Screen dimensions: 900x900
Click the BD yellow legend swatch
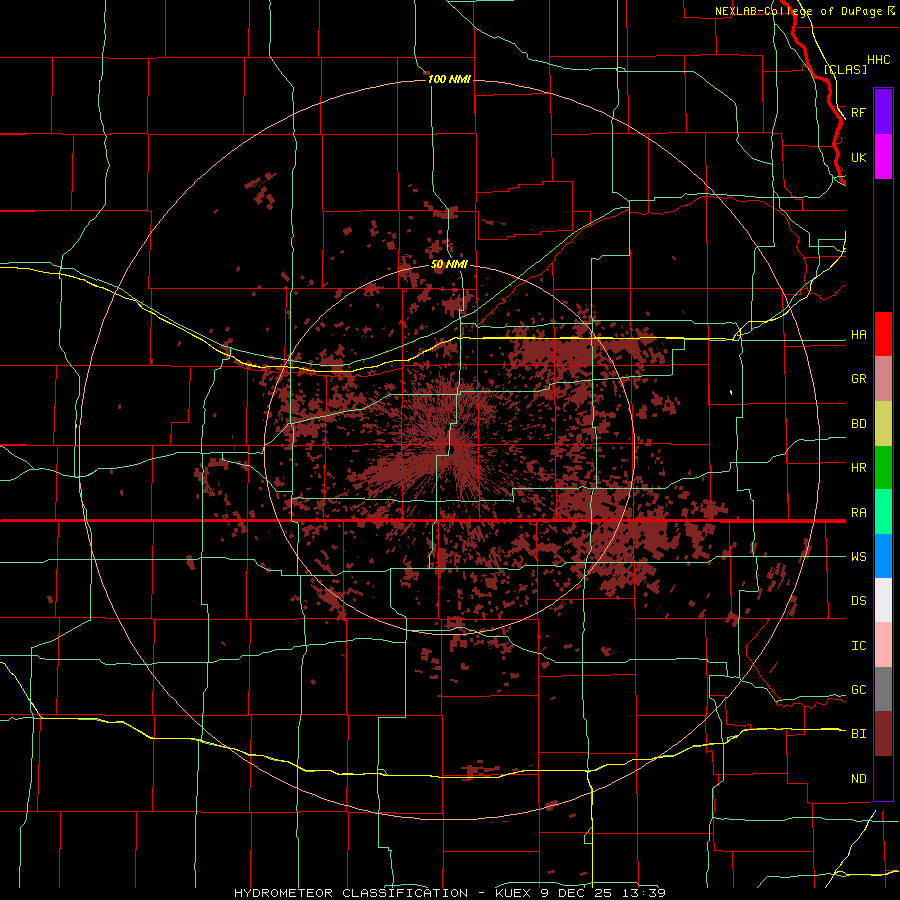click(x=883, y=424)
